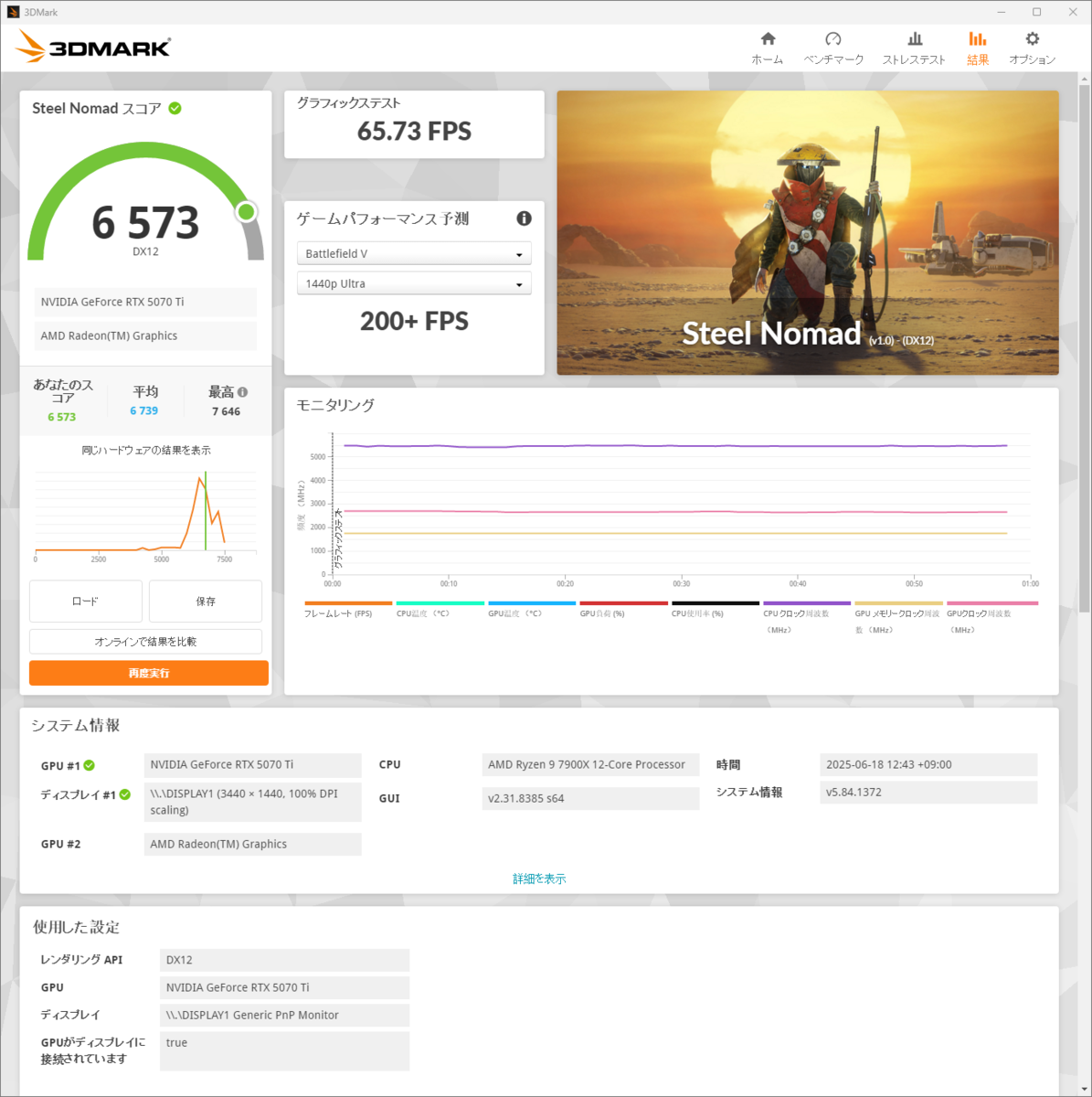Screen dimensions: 1092x1097
Task: Click the vertical scrollbar
Action: (1085, 347)
